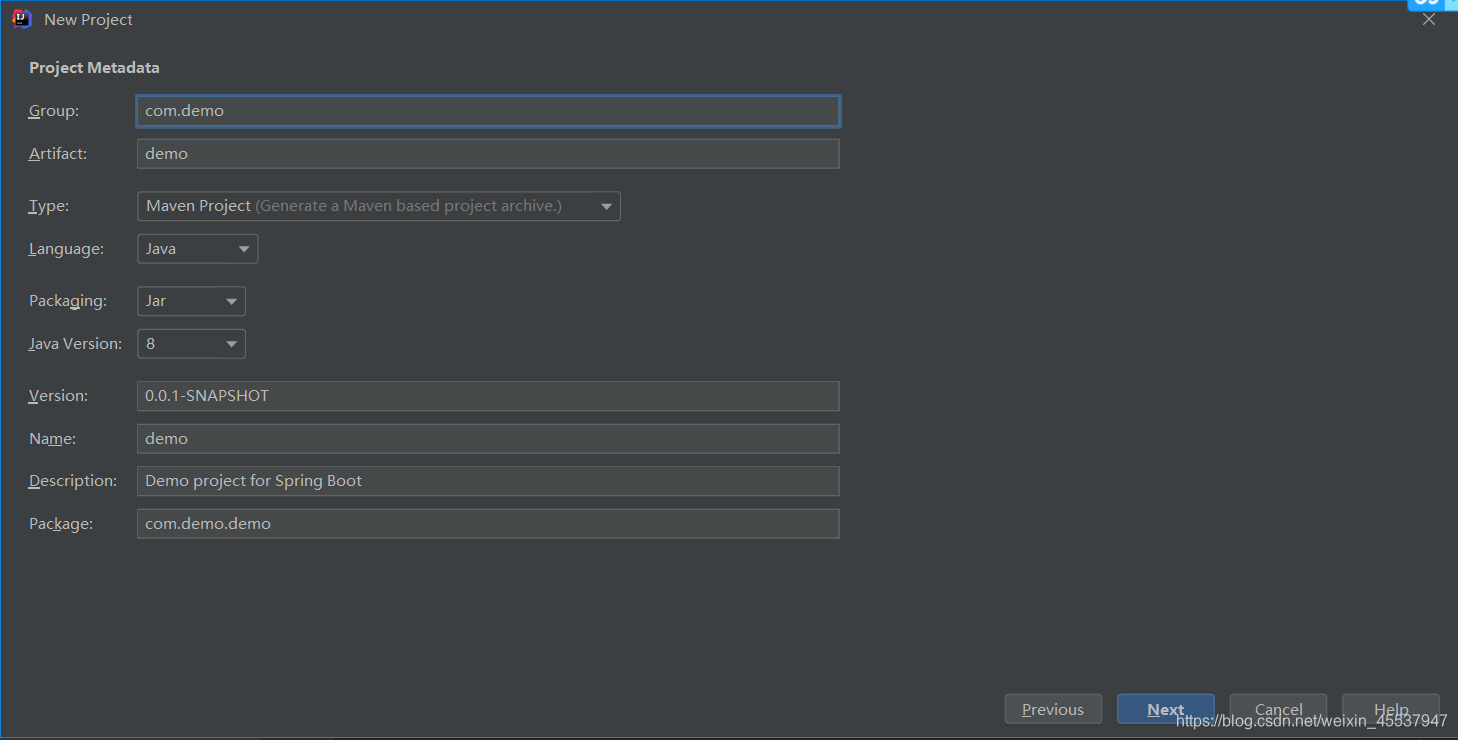Click the New Project window title

[x=88, y=20]
